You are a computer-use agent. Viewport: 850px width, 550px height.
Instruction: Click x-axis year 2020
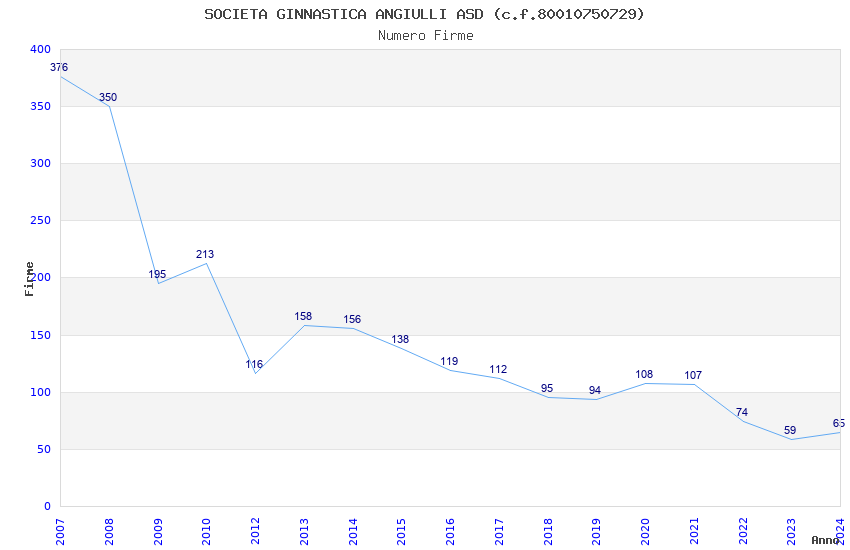(x=645, y=532)
